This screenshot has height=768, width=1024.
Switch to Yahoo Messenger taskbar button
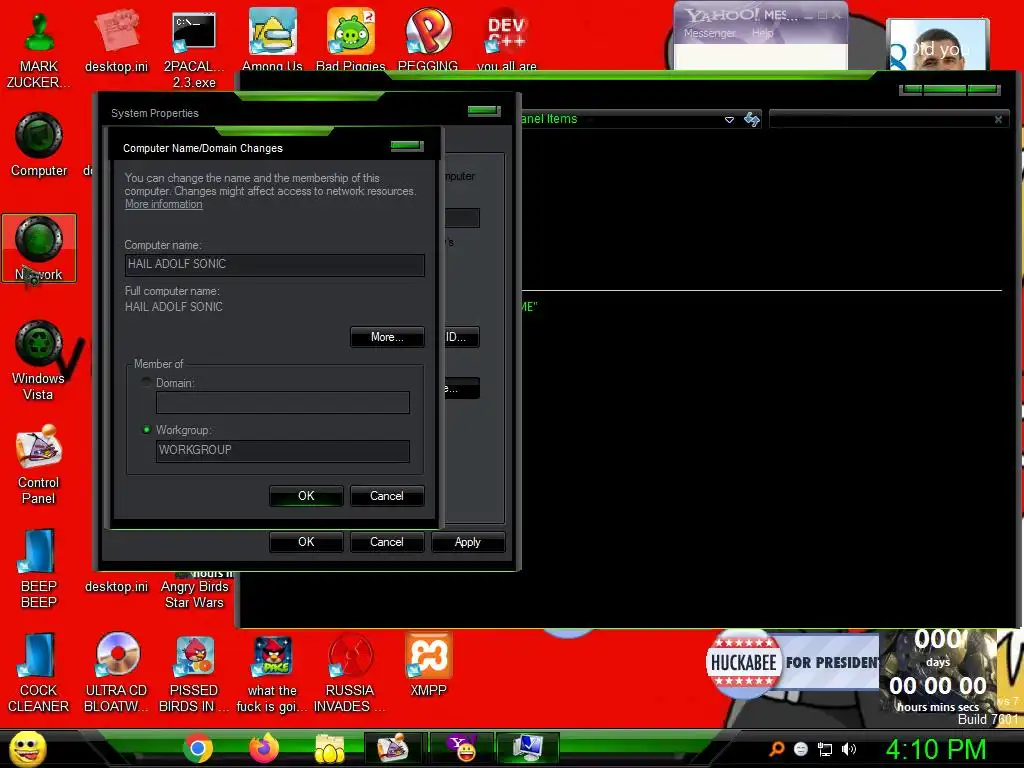(x=462, y=748)
